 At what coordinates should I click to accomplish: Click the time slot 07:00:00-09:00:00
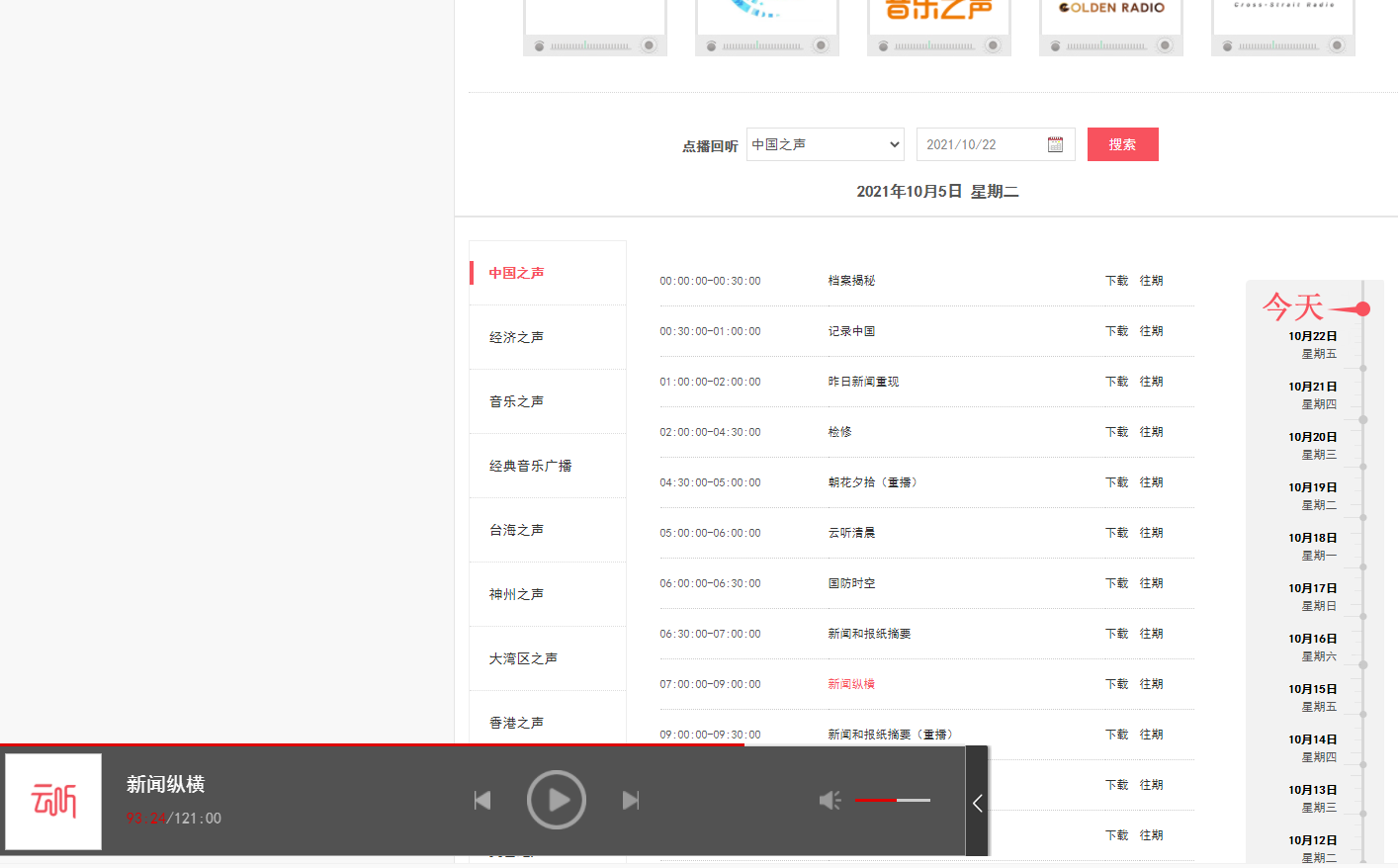[x=710, y=684]
